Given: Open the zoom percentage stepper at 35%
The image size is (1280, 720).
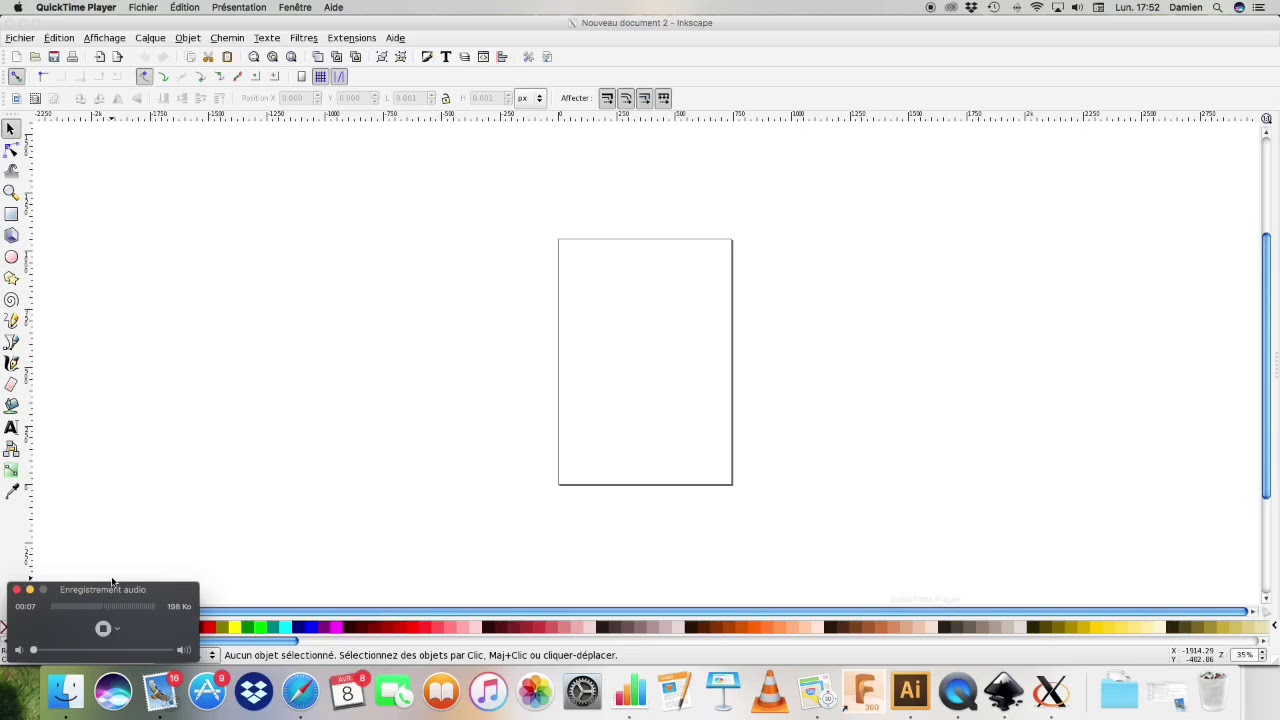Looking at the screenshot, I should [1262, 655].
